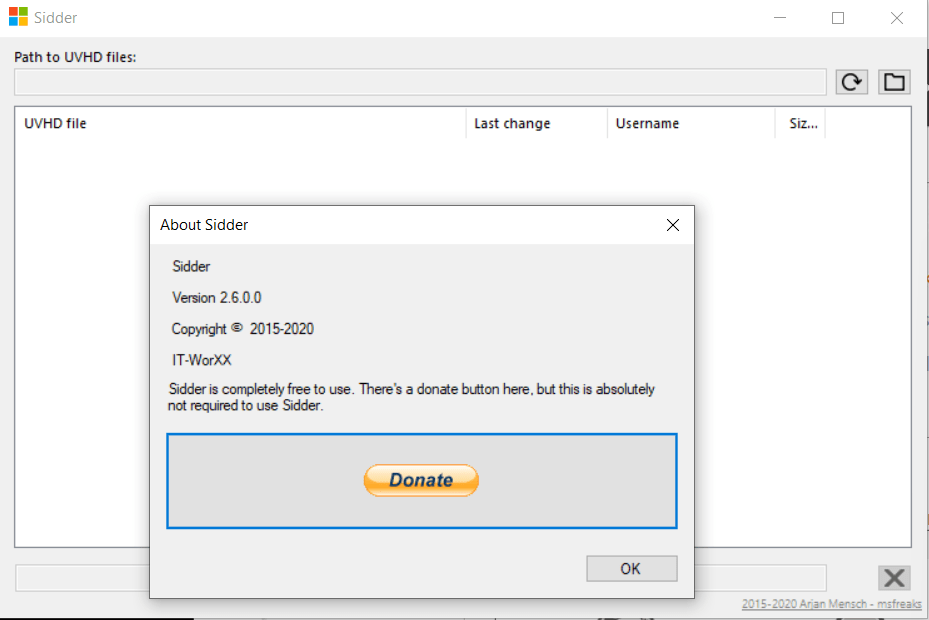
Task: Sort by the Siz... column header
Action: (x=800, y=123)
